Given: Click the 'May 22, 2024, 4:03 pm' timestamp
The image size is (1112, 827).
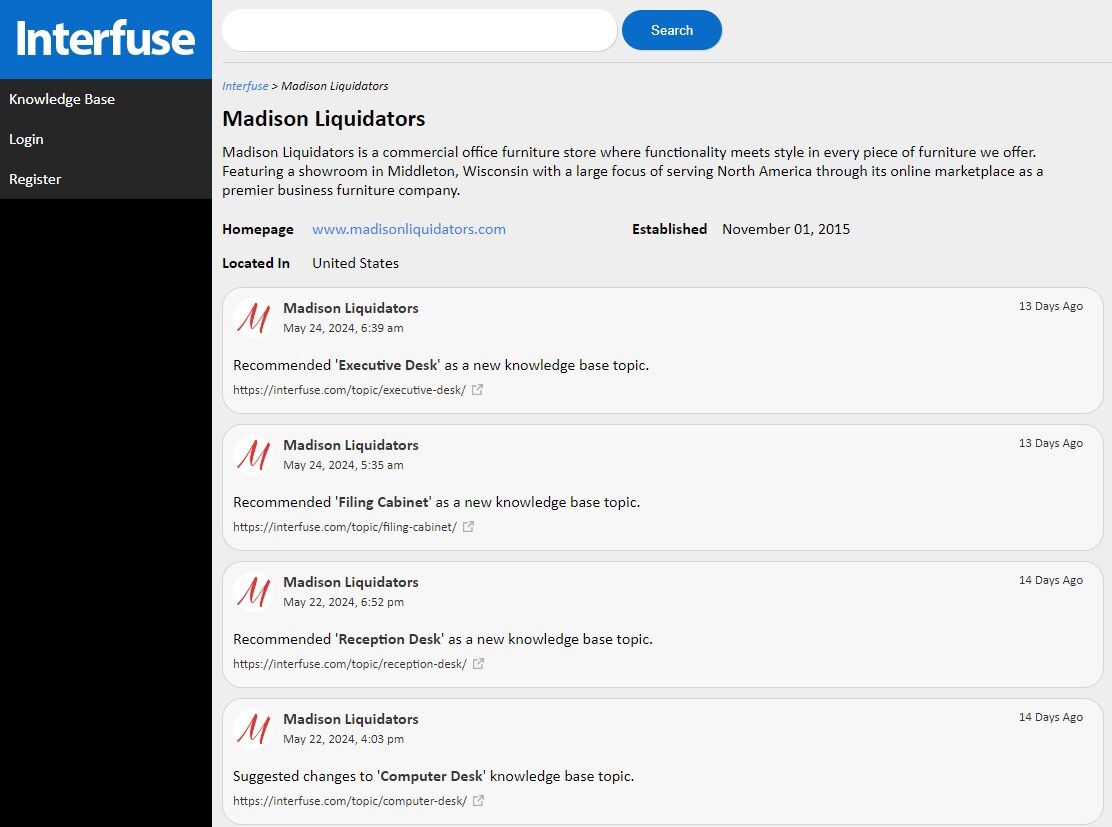Looking at the screenshot, I should click(344, 738).
